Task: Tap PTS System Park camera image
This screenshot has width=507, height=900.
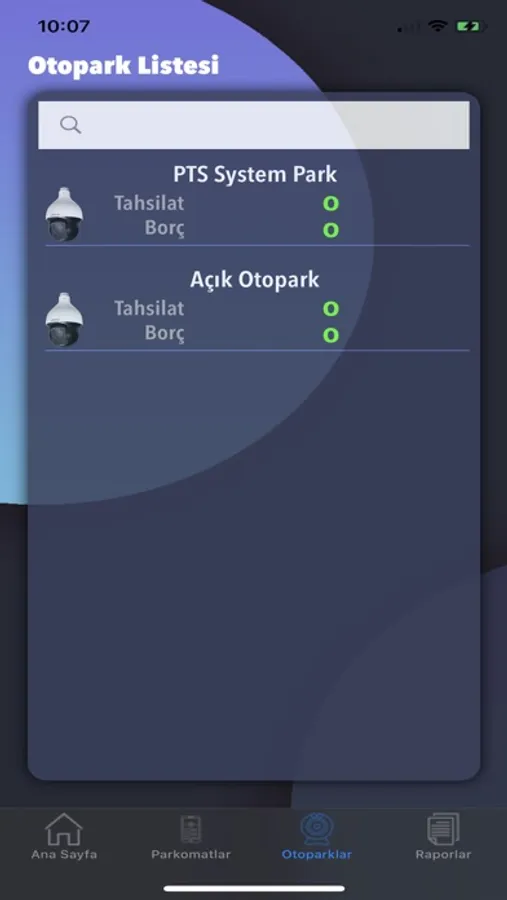Action: click(x=64, y=214)
